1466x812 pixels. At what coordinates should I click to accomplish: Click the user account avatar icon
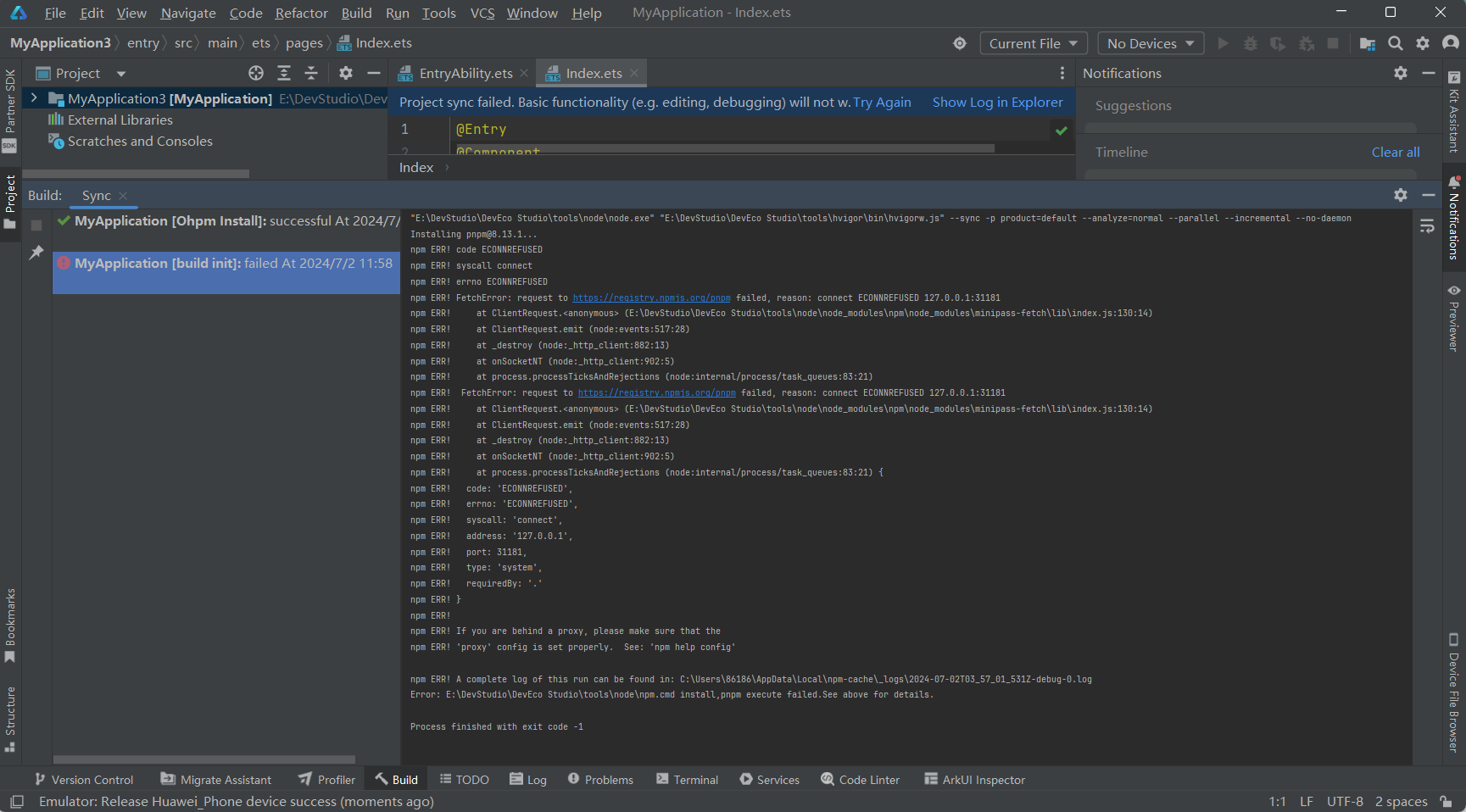pyautogui.click(x=1451, y=43)
